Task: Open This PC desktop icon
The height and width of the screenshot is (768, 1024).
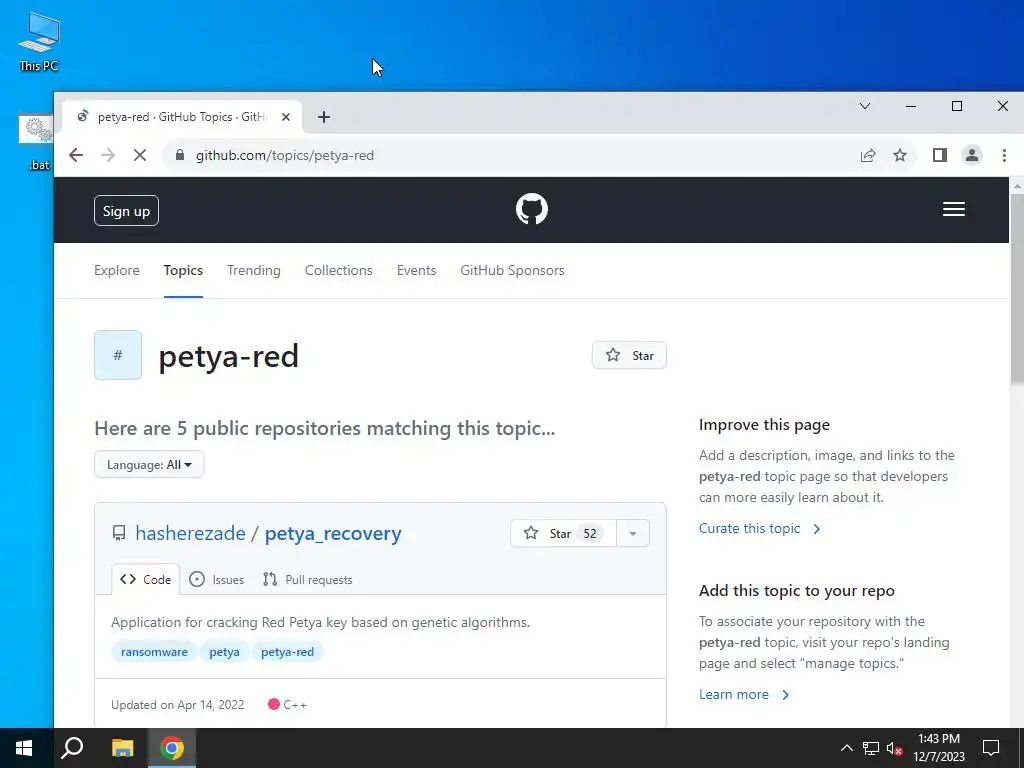Action: point(39,41)
